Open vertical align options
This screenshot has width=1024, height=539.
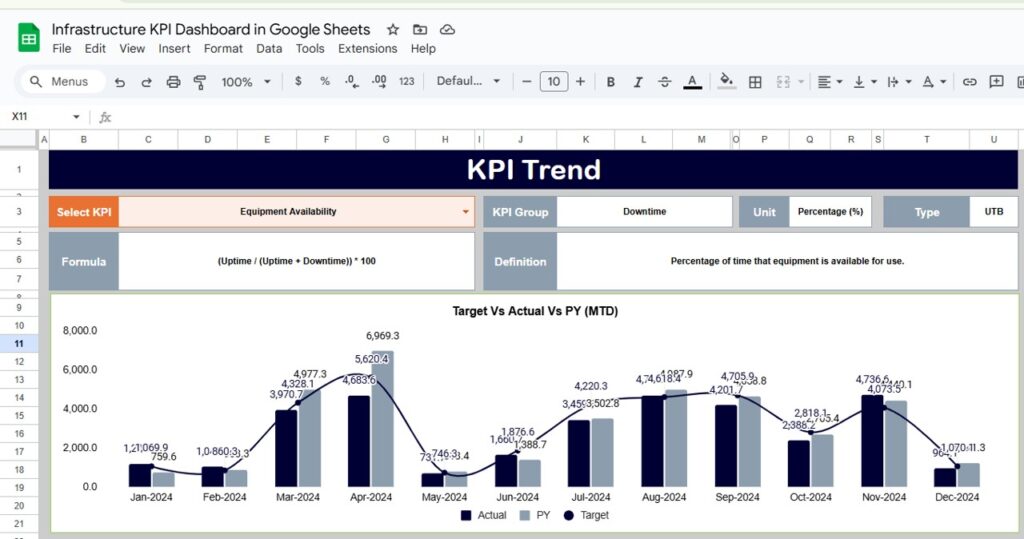coord(865,82)
